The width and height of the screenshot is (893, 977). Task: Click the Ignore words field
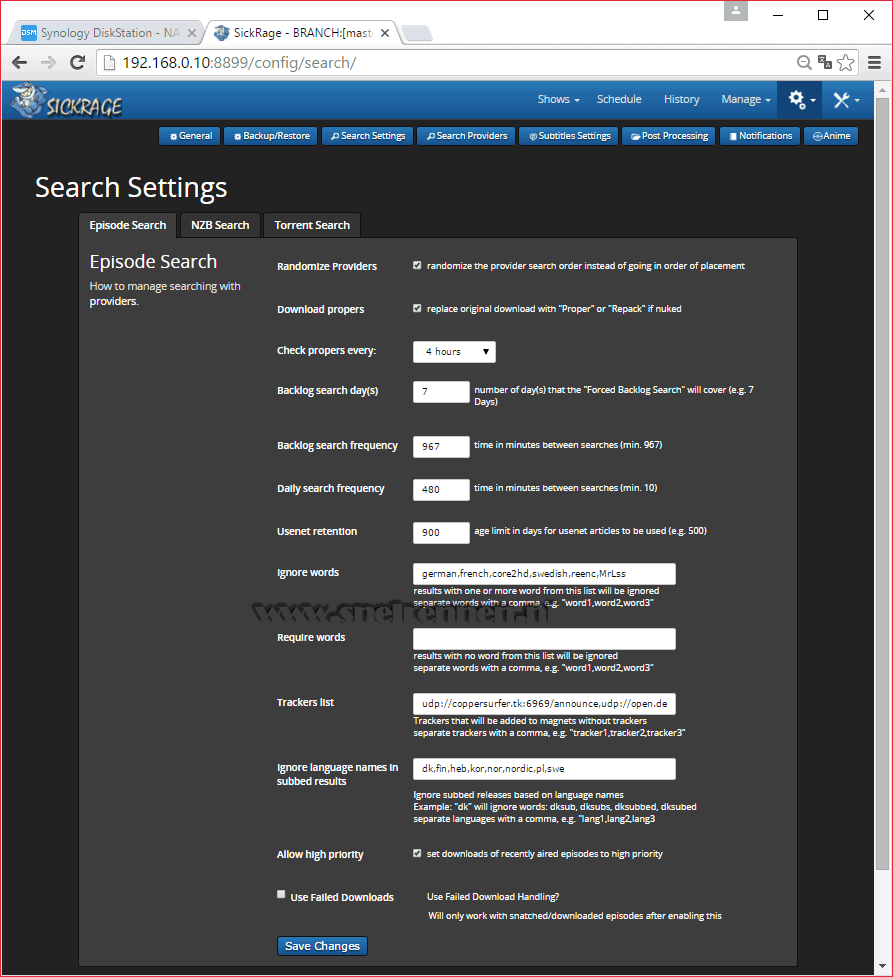(x=544, y=574)
